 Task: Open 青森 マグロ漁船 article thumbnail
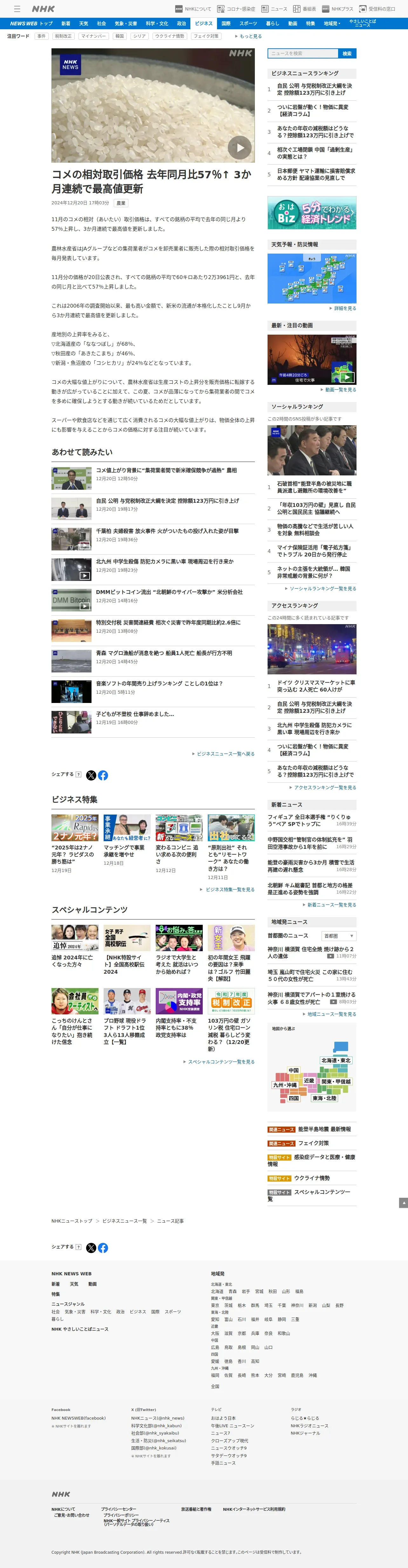(71, 661)
